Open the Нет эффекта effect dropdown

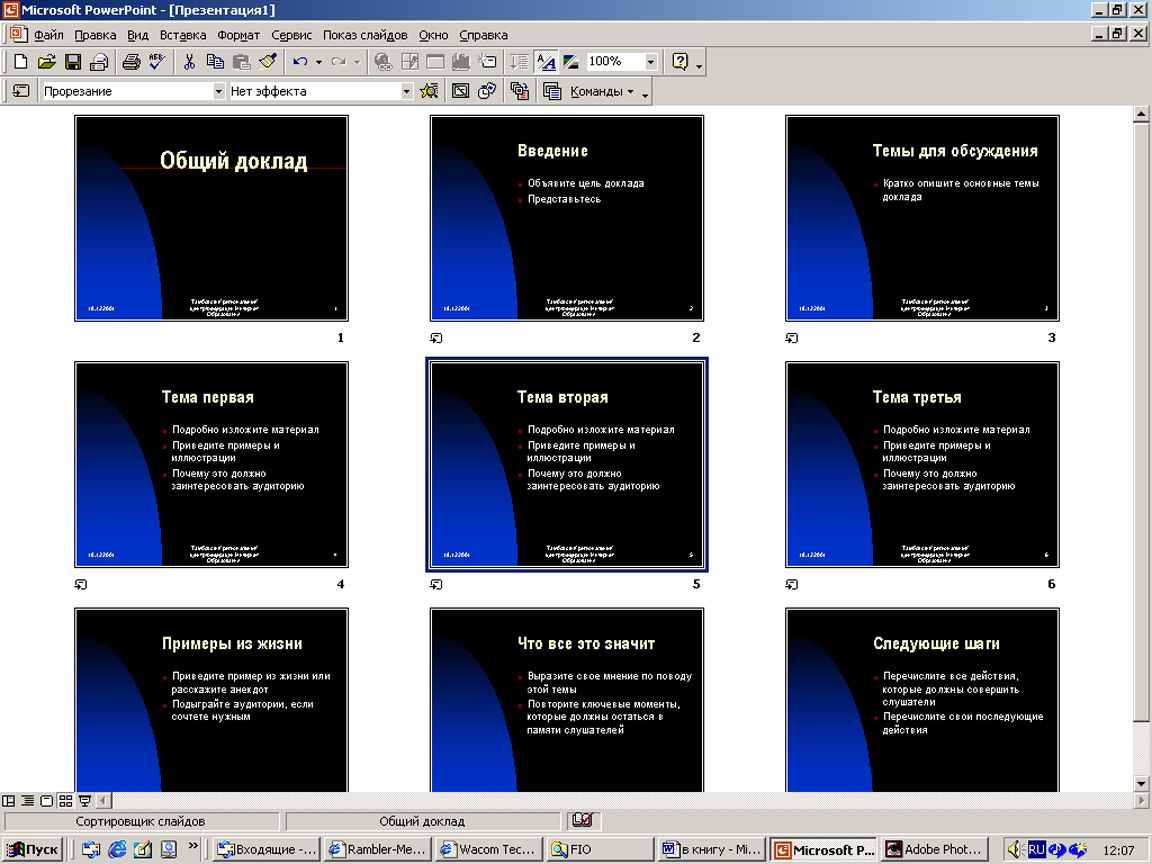point(406,91)
